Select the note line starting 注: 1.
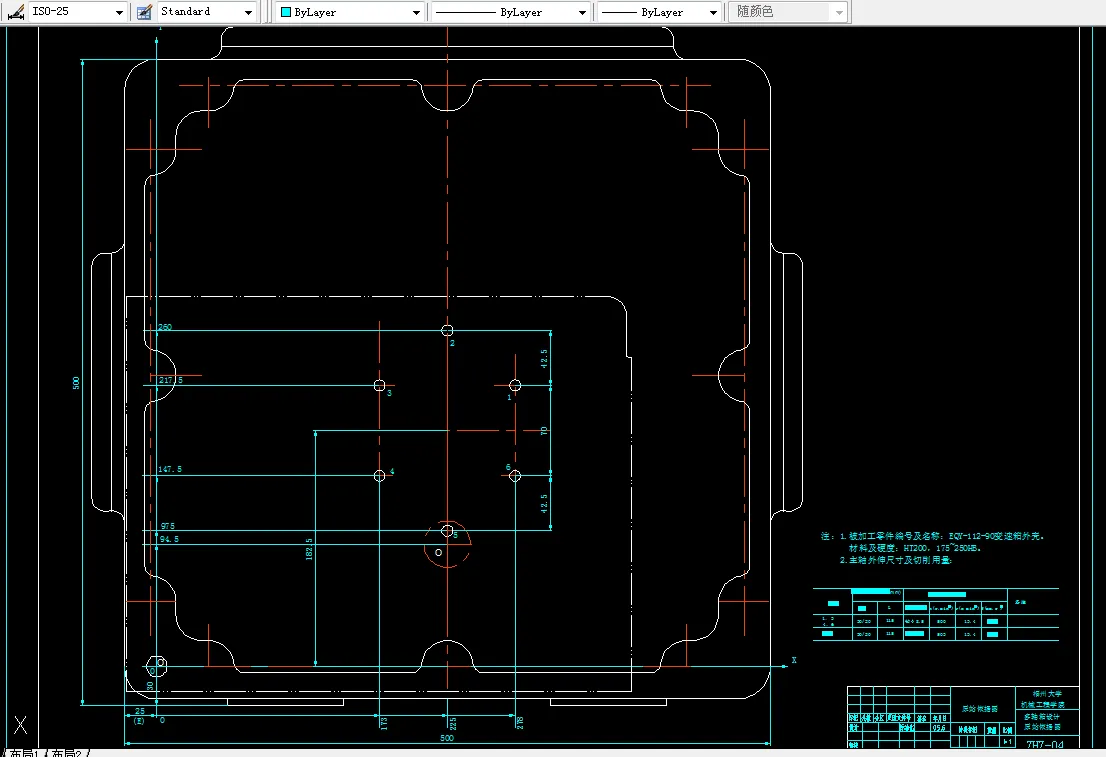Image resolution: width=1106 pixels, height=757 pixels. 932,536
